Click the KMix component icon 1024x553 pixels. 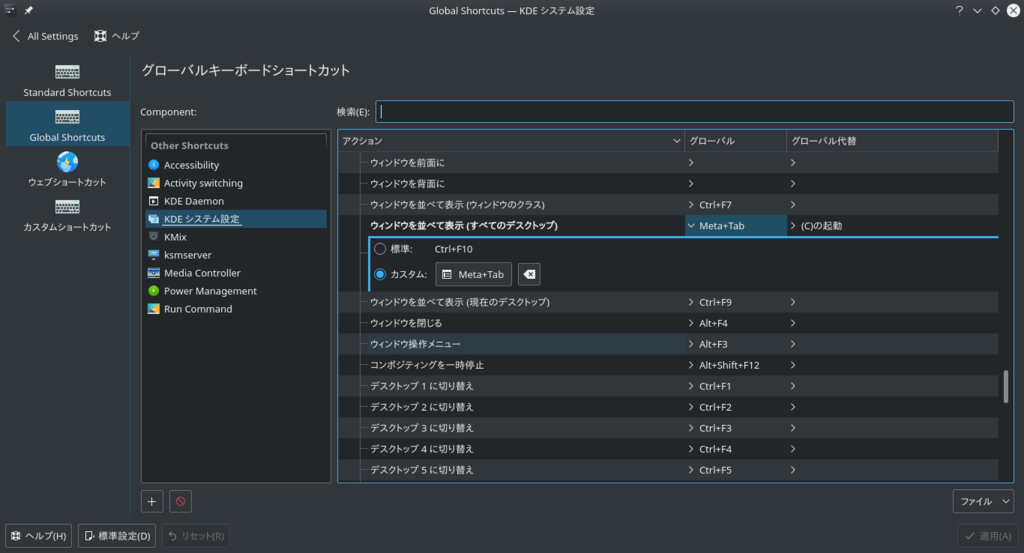coord(153,236)
